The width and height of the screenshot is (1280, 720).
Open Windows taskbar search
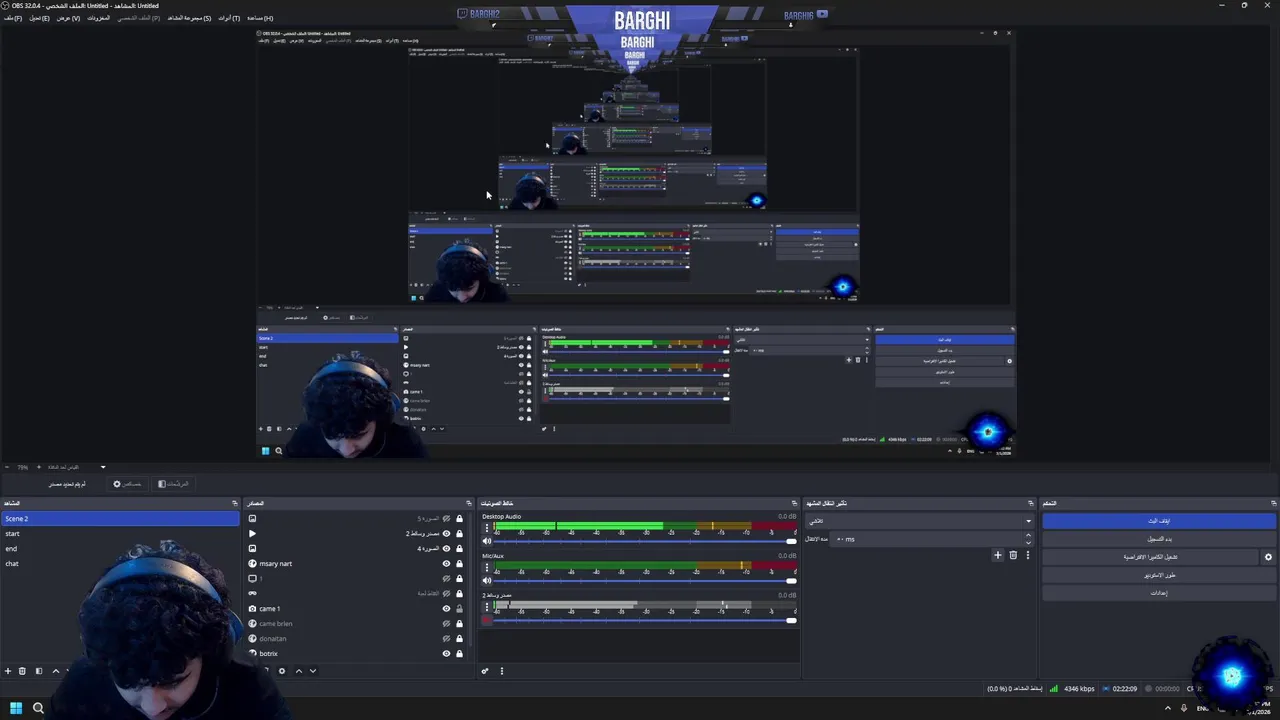click(38, 708)
